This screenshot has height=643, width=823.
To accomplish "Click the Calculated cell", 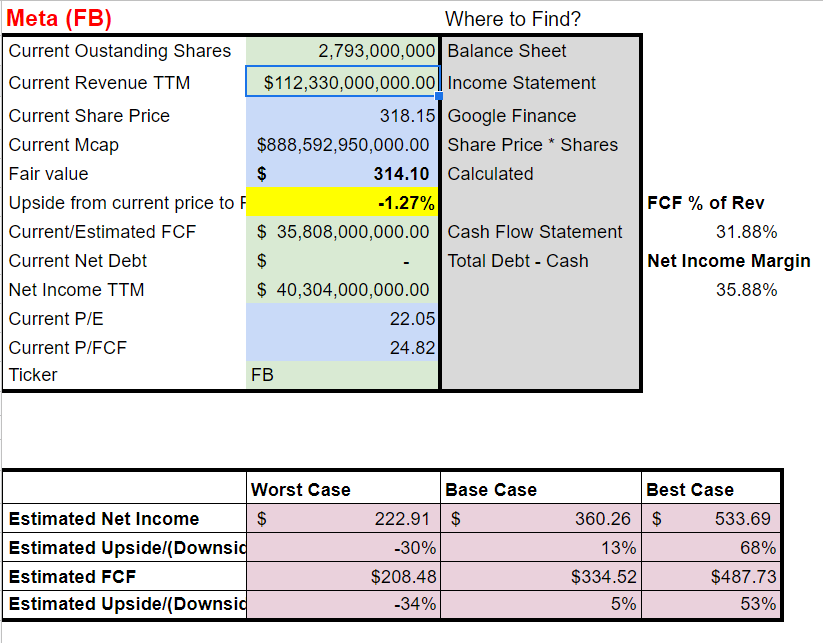I will coord(490,174).
